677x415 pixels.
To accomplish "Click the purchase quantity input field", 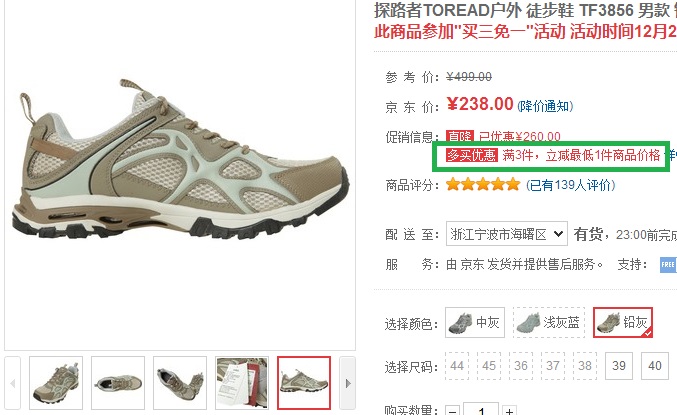I will [481, 409].
